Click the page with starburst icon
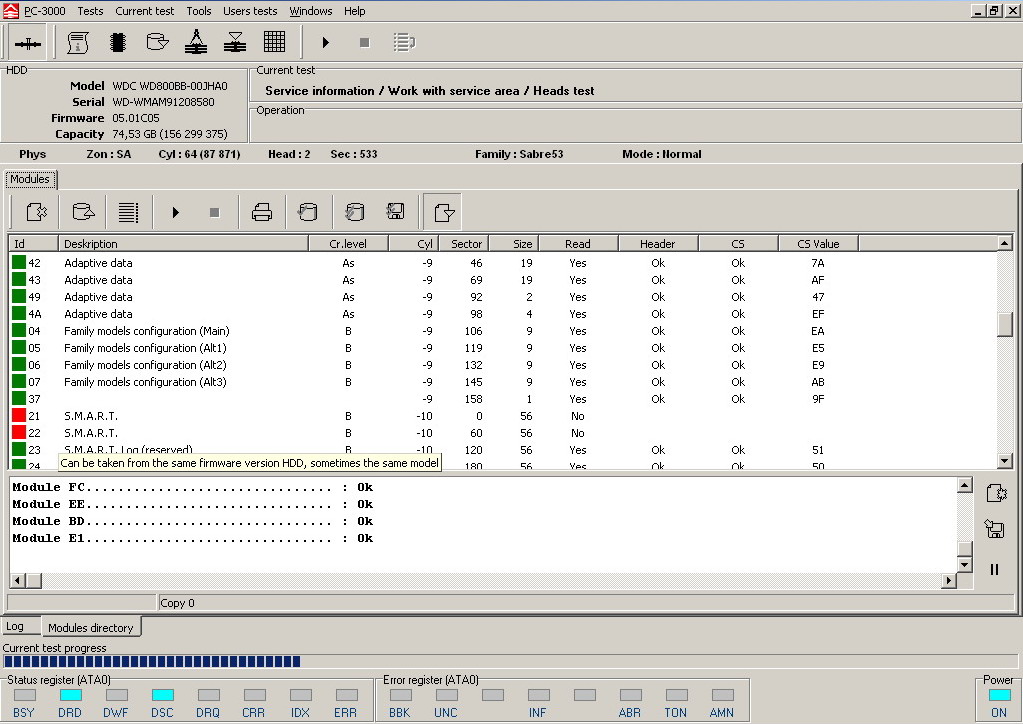This screenshot has width=1023, height=724. point(37,212)
